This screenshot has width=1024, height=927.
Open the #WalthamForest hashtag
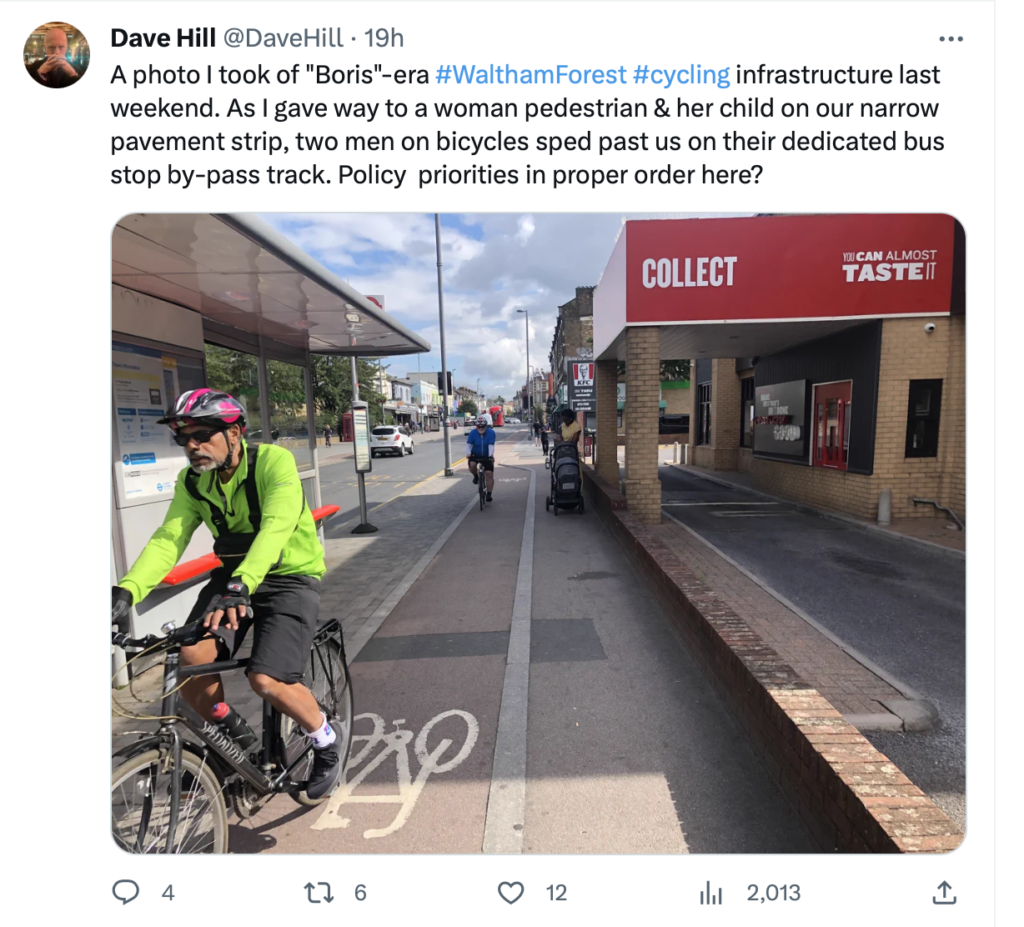(530, 74)
